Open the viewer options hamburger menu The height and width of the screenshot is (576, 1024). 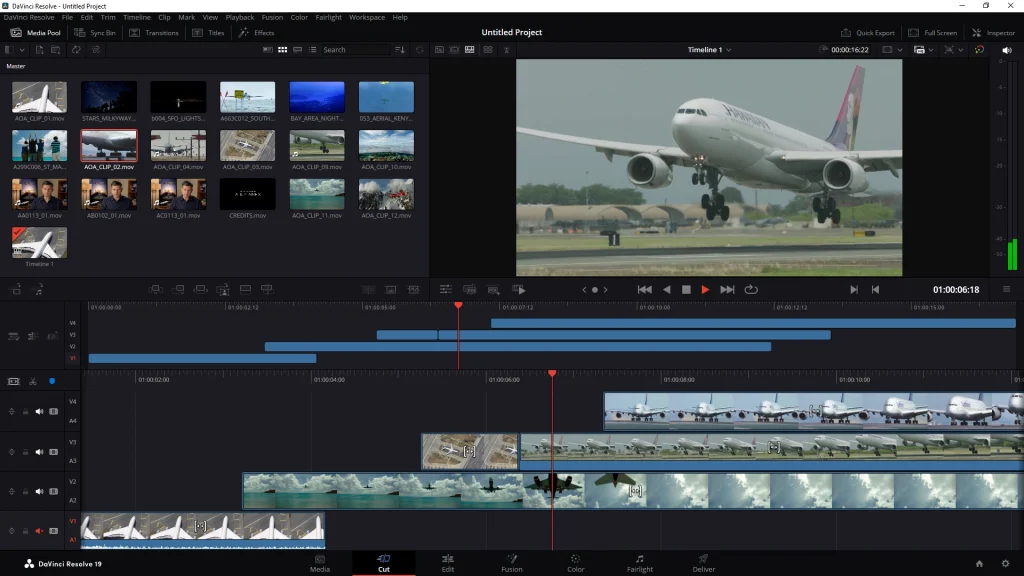pos(1006,289)
